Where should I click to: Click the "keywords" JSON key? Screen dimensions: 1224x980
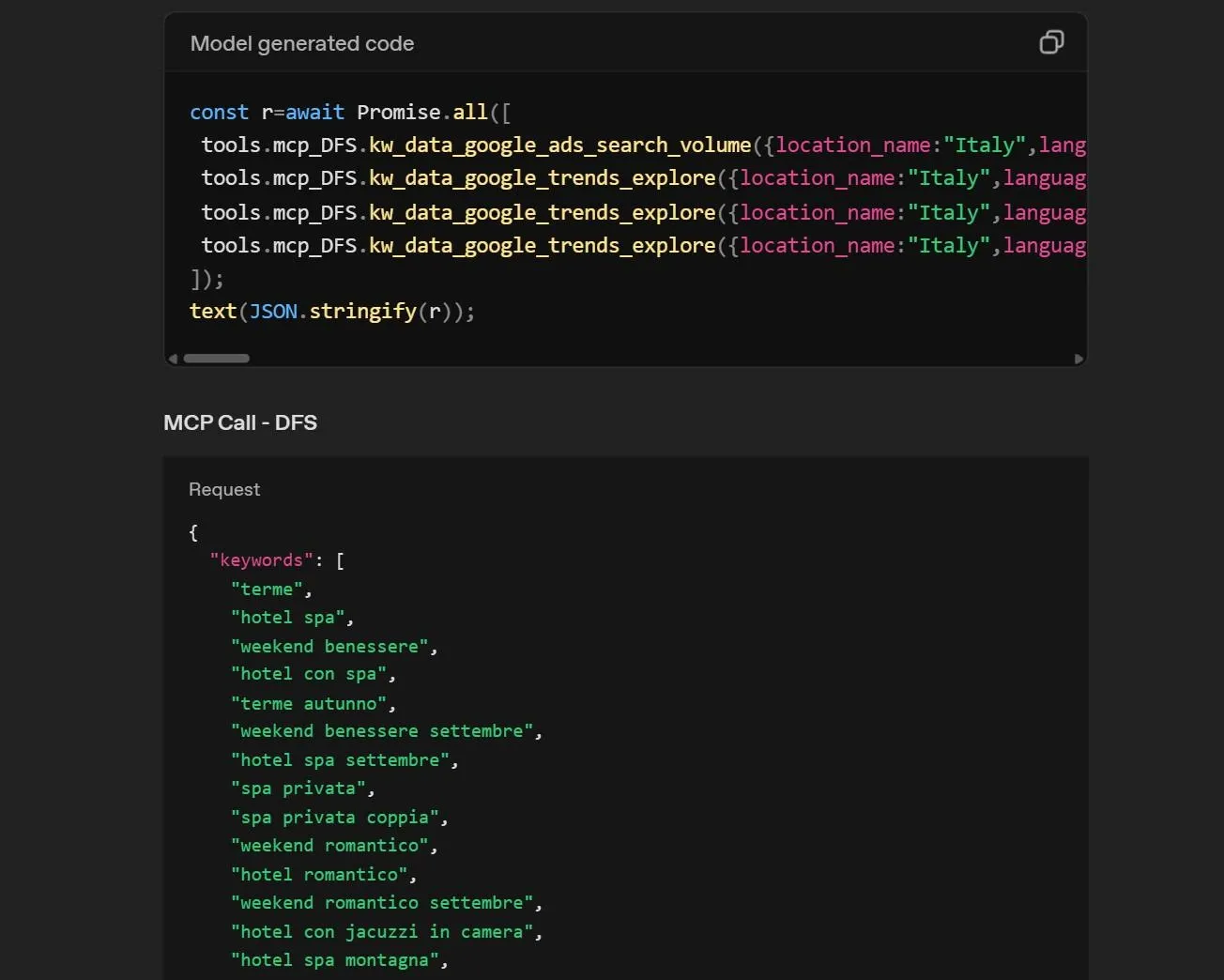coord(261,560)
